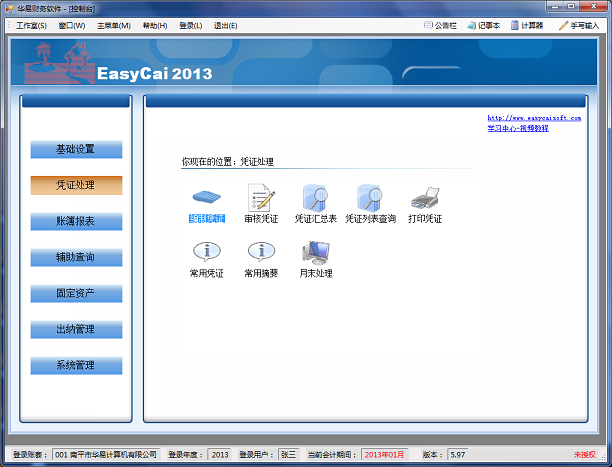This screenshot has width=612, height=467.
Task: Click the 退出(E) menu item
Action: click(225, 26)
